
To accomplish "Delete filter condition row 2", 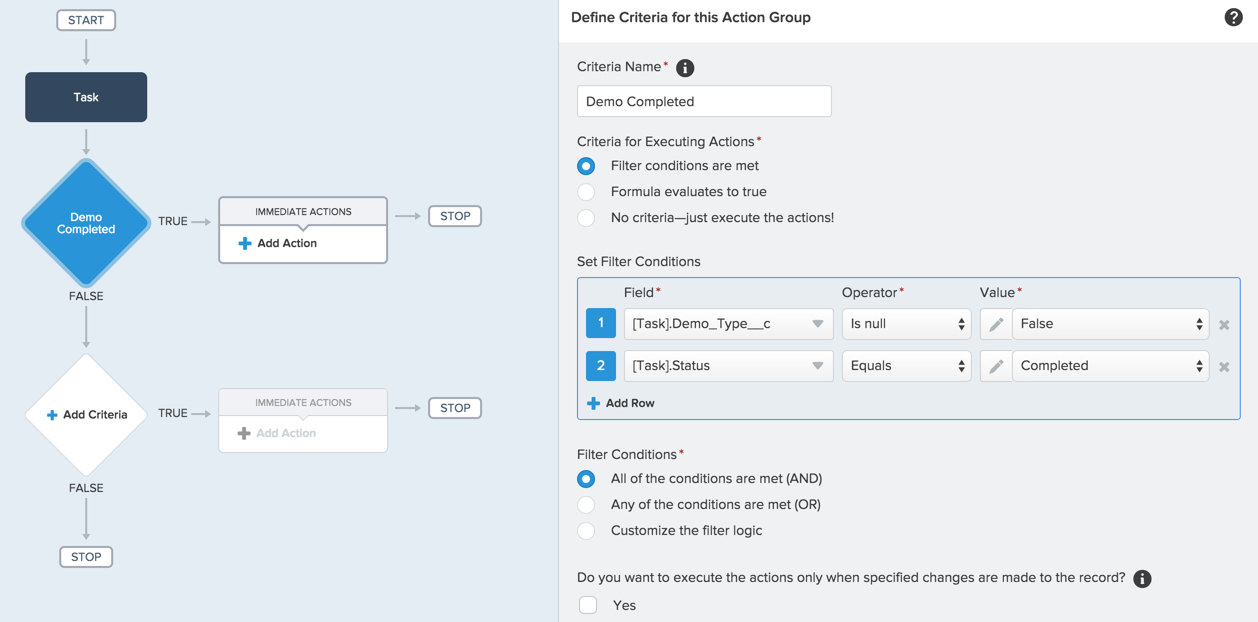I will point(1224,367).
